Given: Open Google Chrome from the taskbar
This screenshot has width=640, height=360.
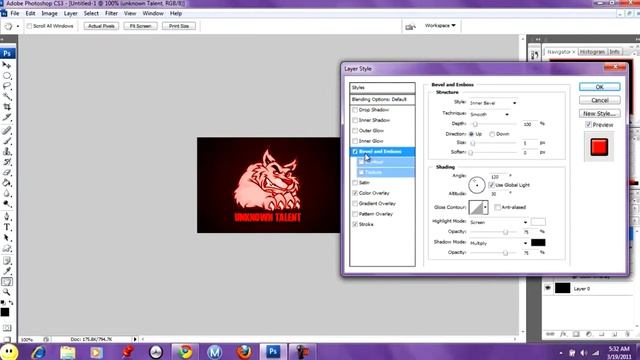Looking at the screenshot, I should [x=184, y=352].
